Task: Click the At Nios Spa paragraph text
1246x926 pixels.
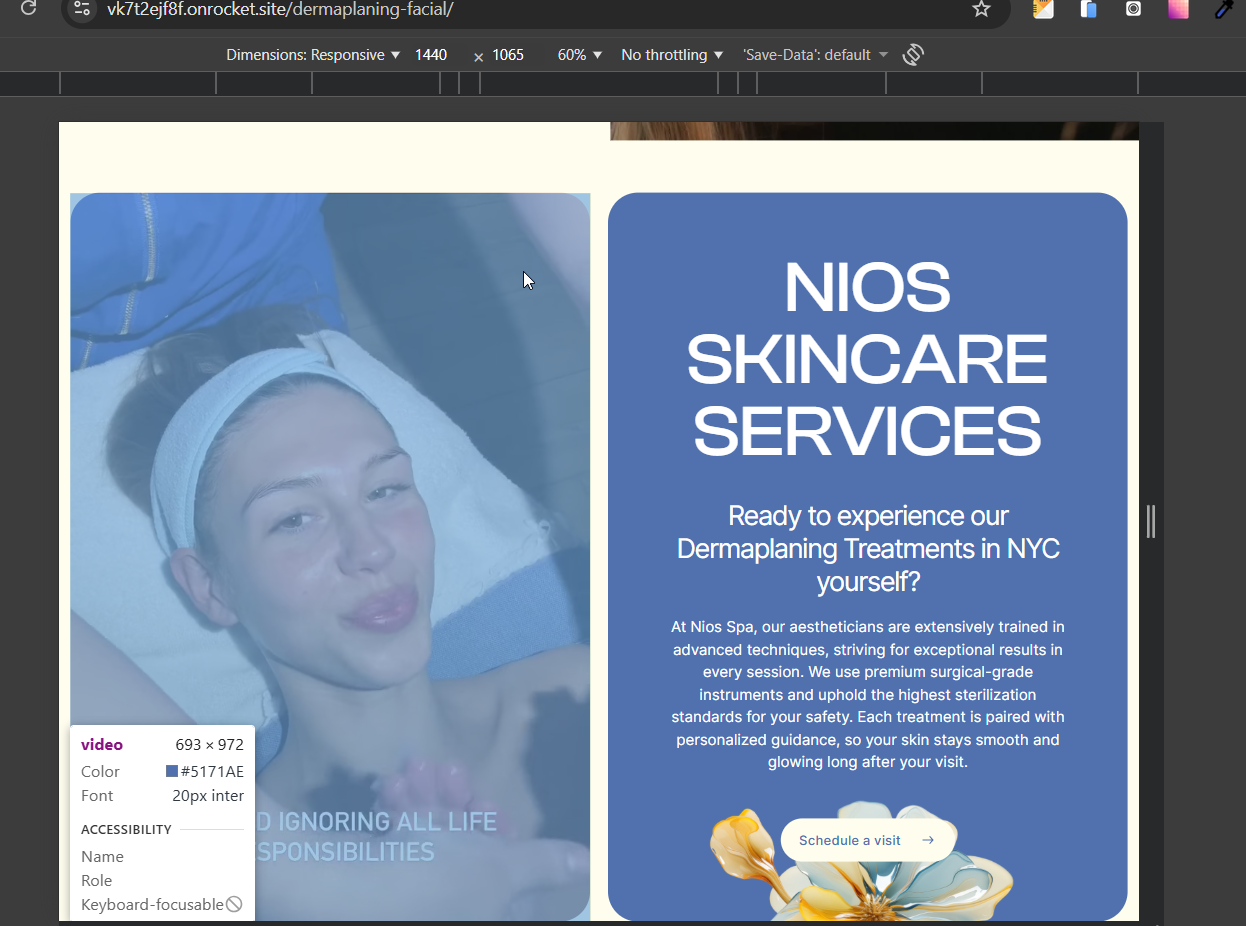Action: point(867,694)
